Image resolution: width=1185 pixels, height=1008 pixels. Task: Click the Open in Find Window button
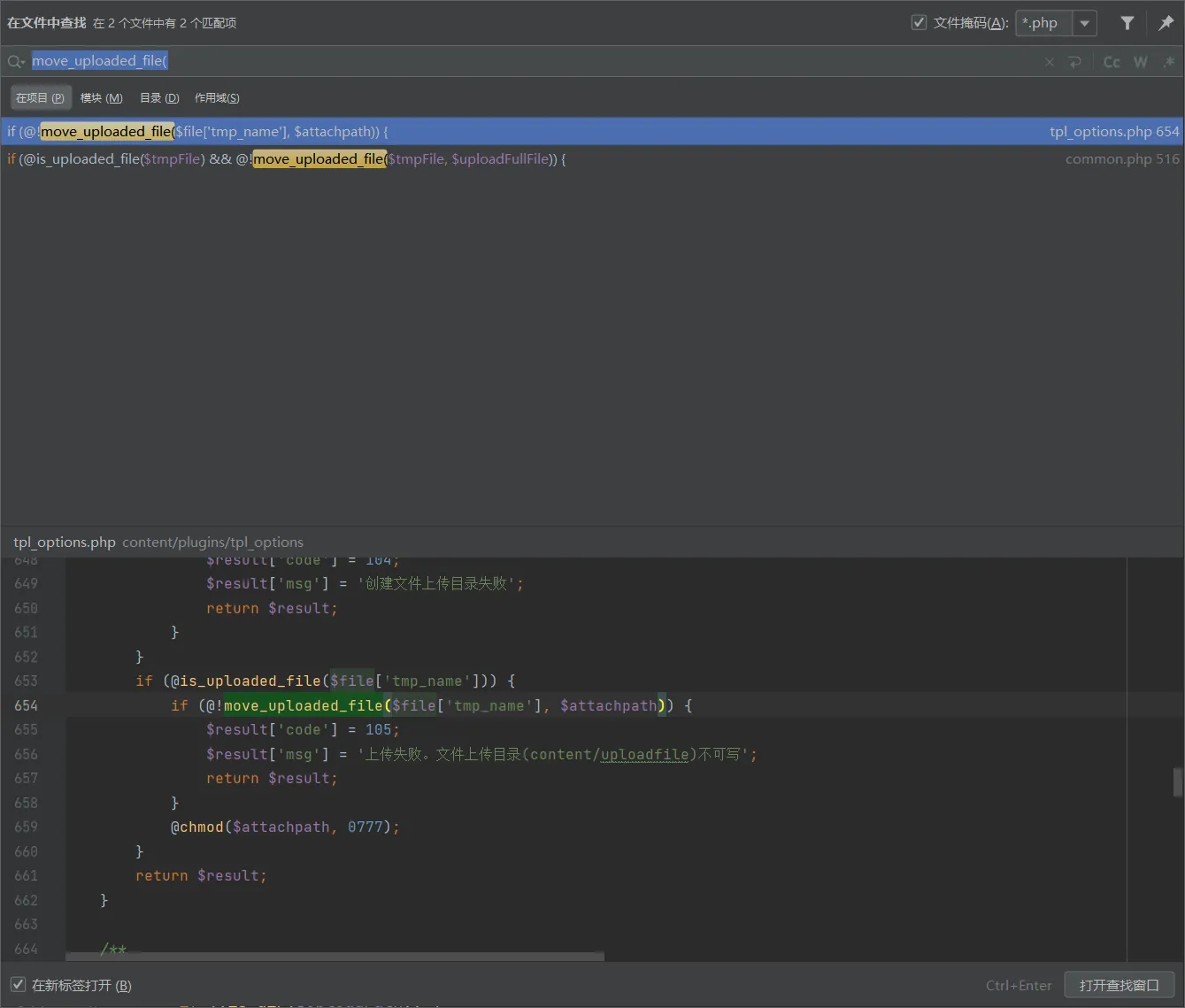(1119, 985)
